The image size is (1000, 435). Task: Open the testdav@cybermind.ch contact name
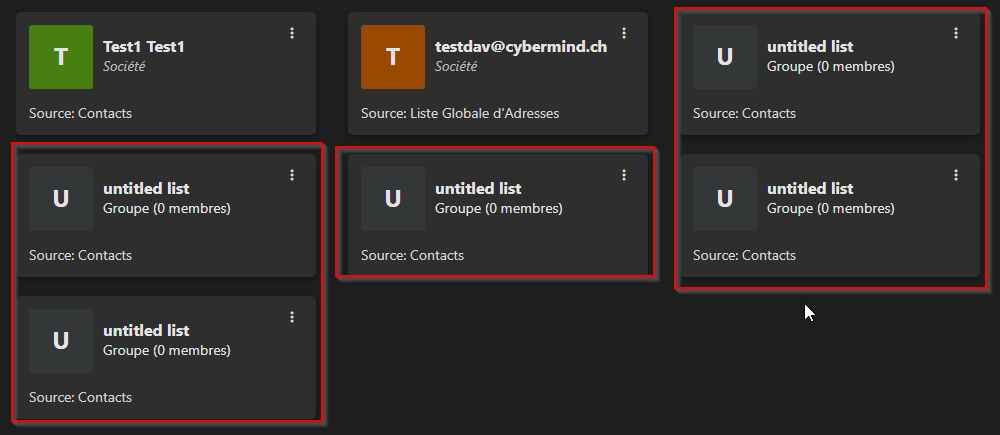(520, 47)
